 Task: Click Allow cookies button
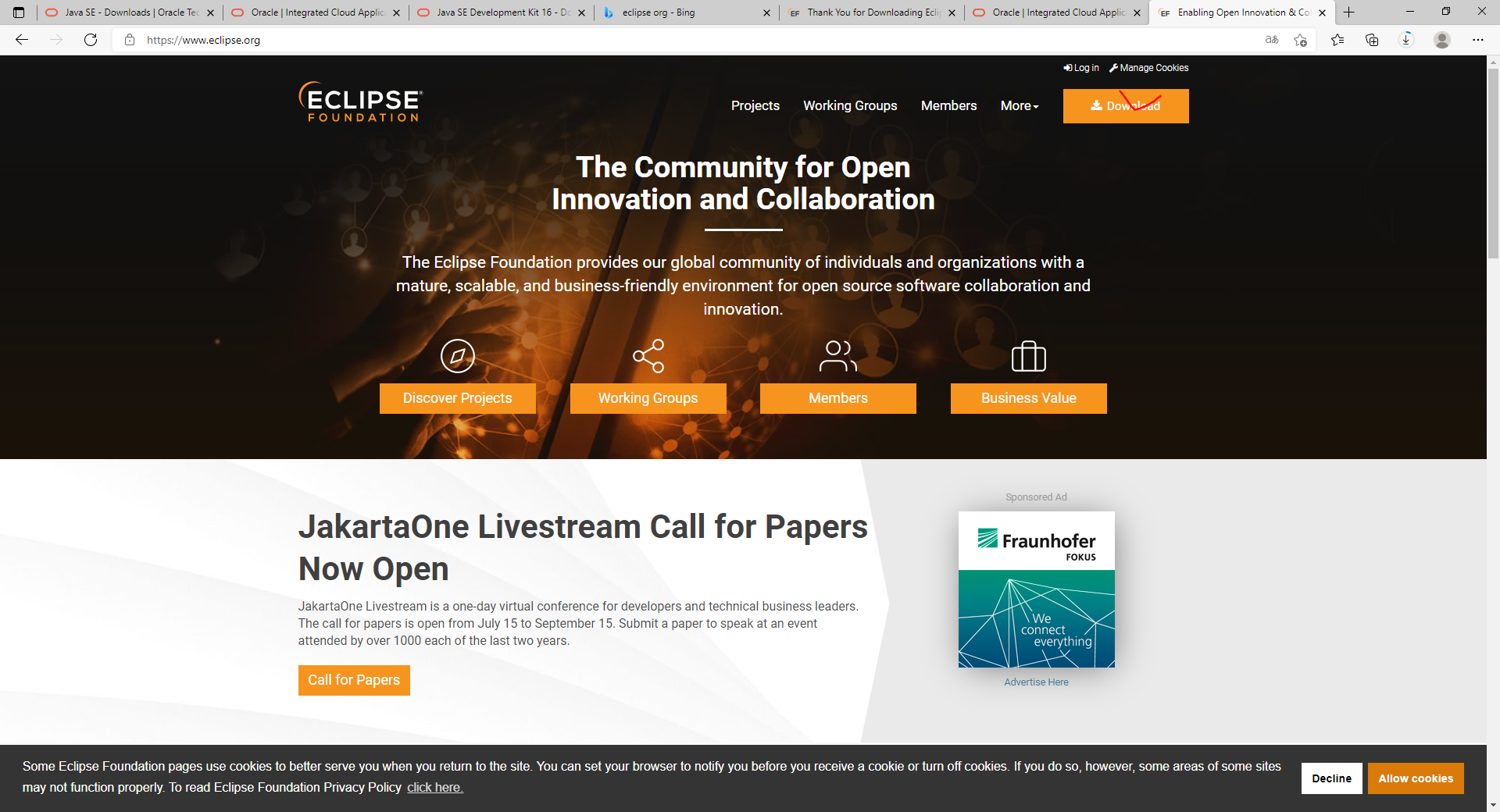1416,778
